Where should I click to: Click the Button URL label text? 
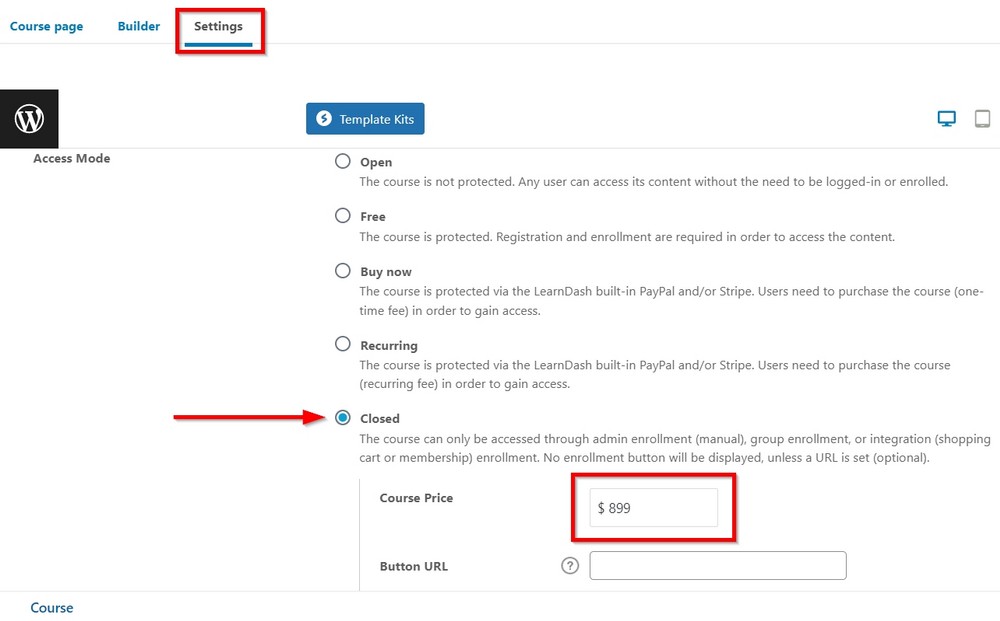413,566
